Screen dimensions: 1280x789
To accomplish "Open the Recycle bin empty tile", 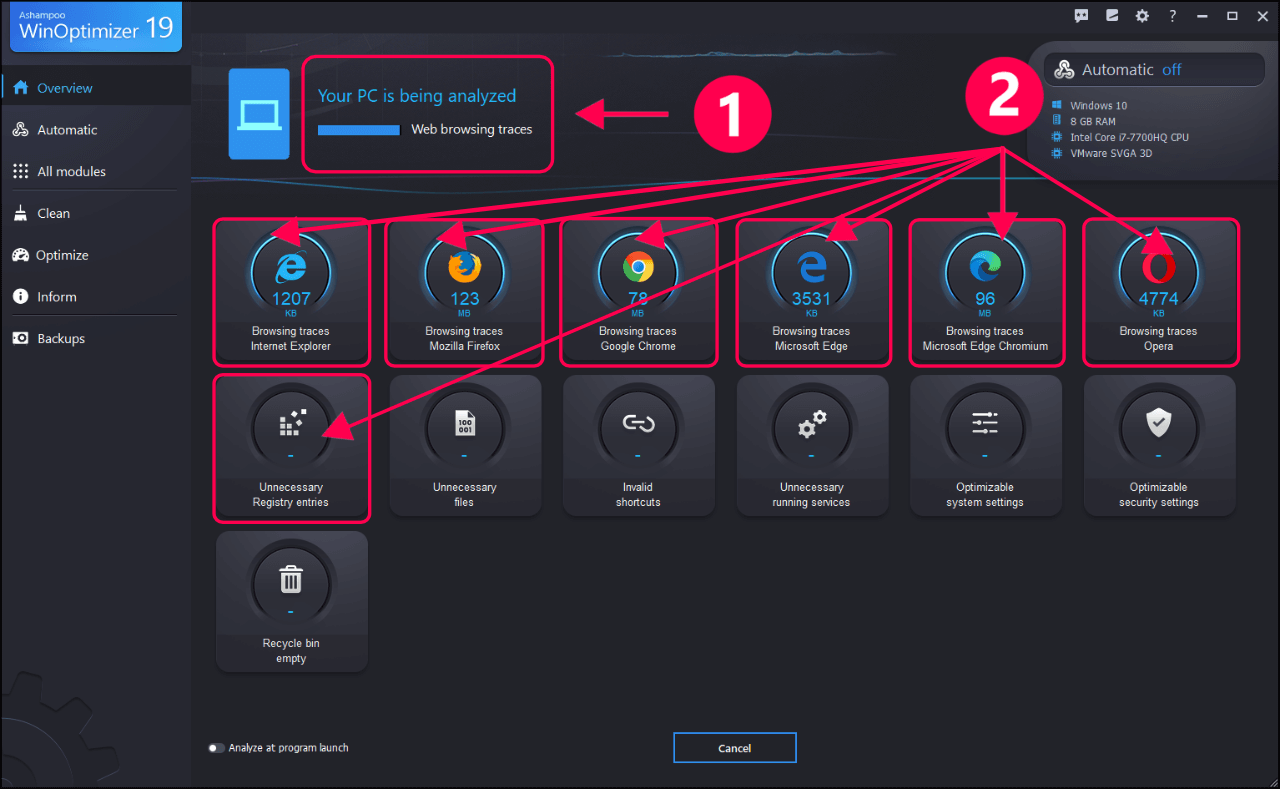I will [291, 601].
